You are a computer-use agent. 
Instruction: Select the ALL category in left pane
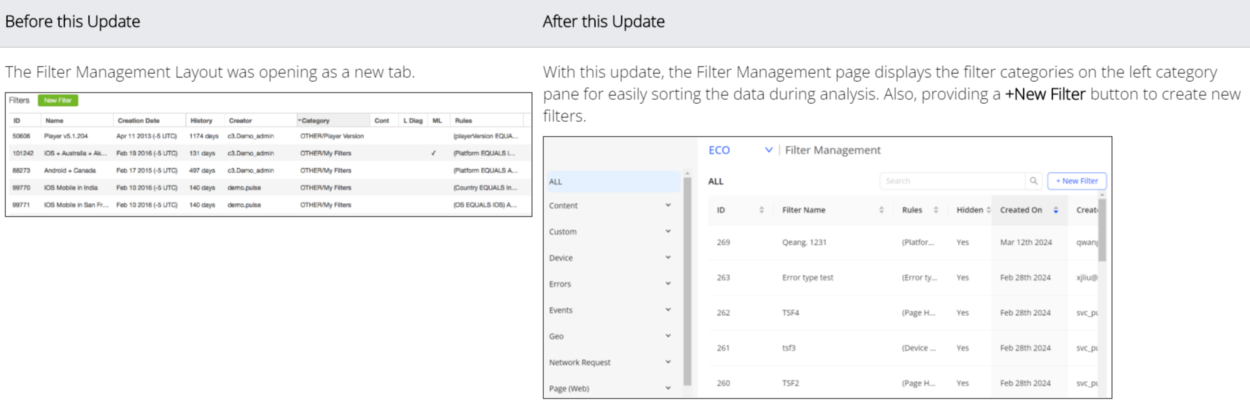click(556, 181)
